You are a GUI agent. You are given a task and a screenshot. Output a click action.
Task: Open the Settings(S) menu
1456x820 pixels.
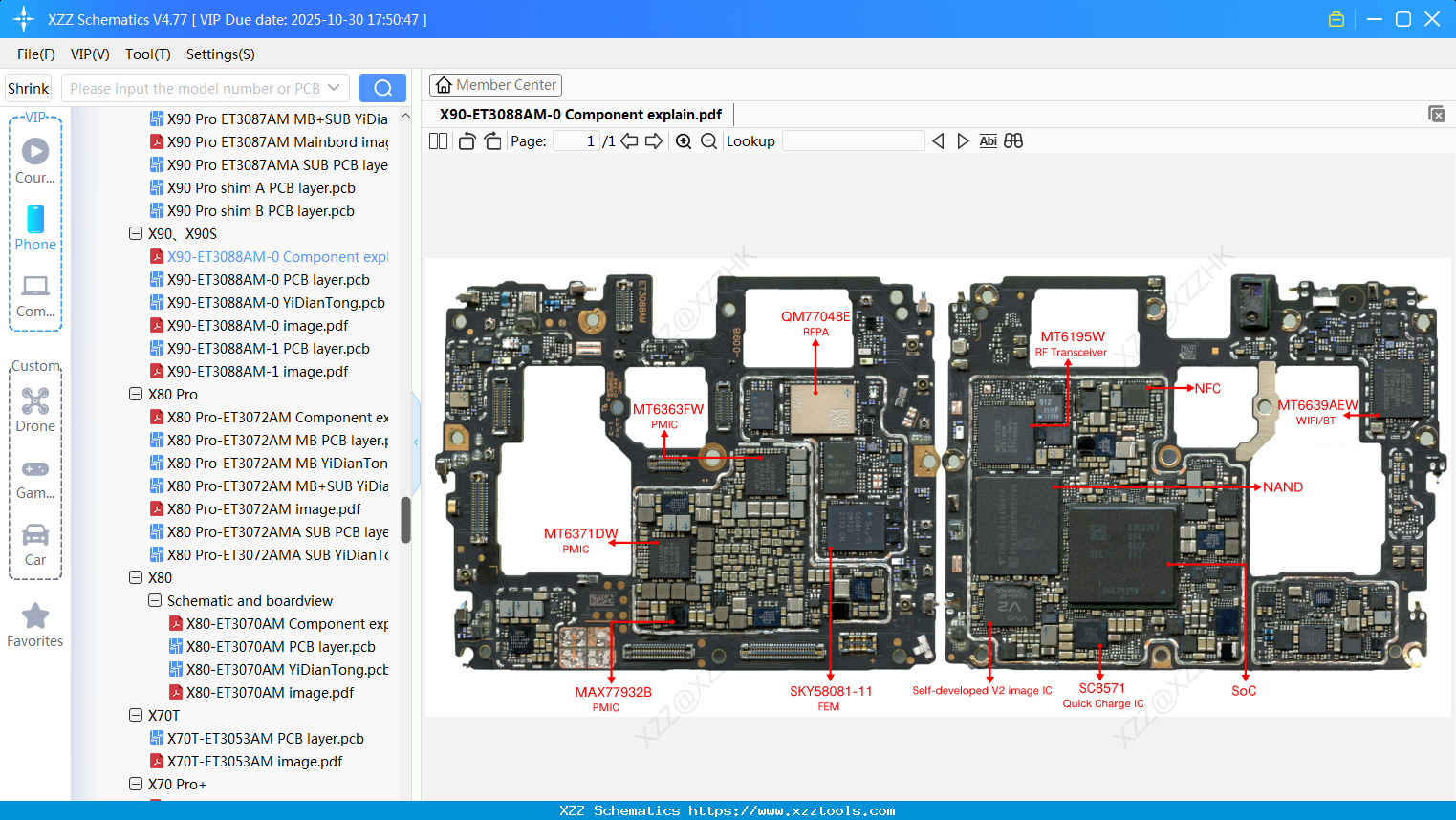(220, 54)
